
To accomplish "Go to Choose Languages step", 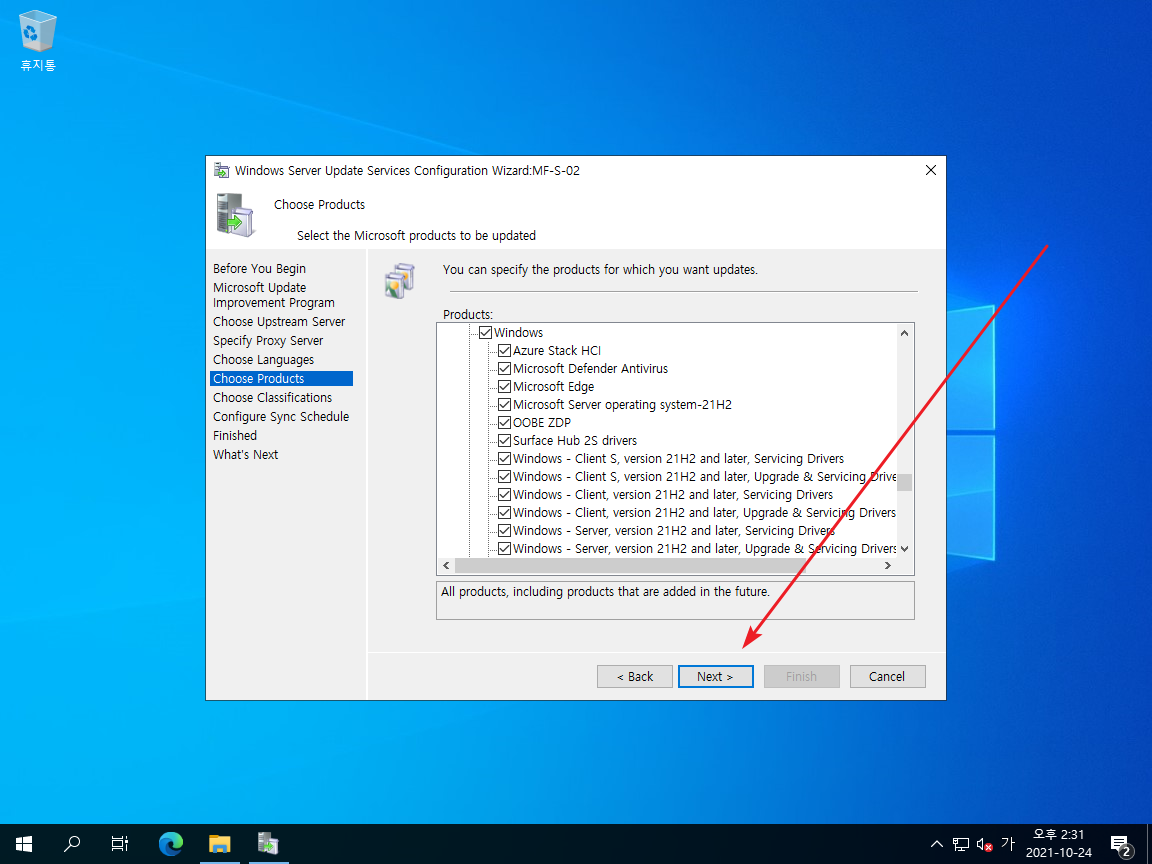I will point(263,360).
